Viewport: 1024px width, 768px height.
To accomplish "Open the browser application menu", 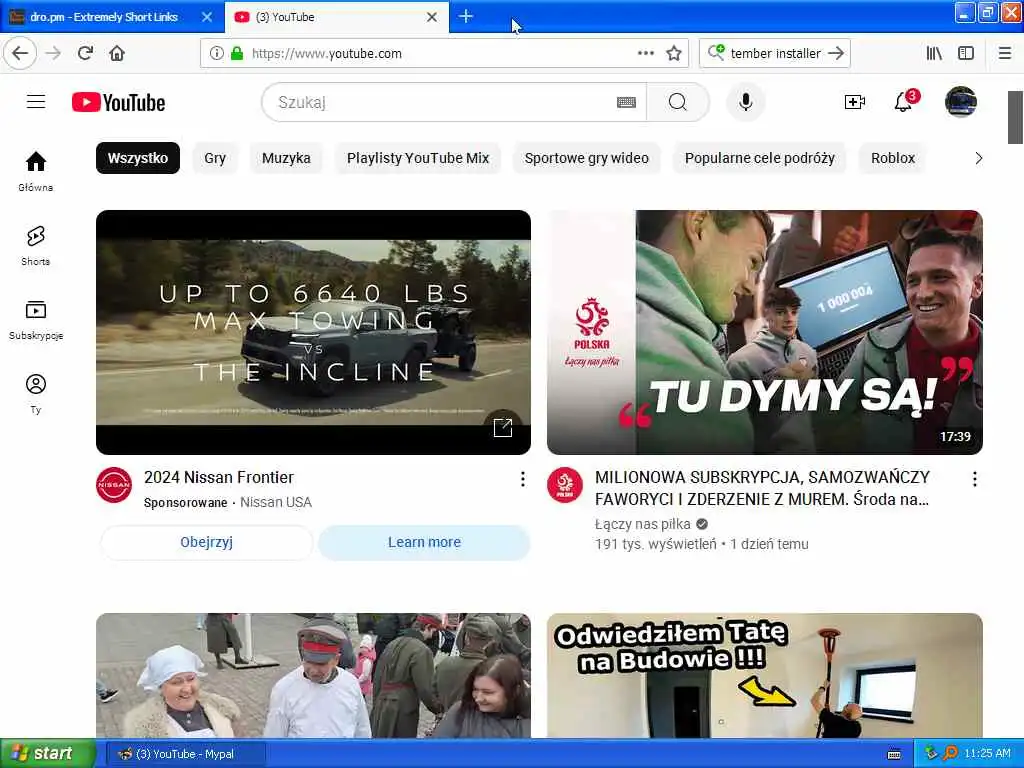I will point(1005,53).
